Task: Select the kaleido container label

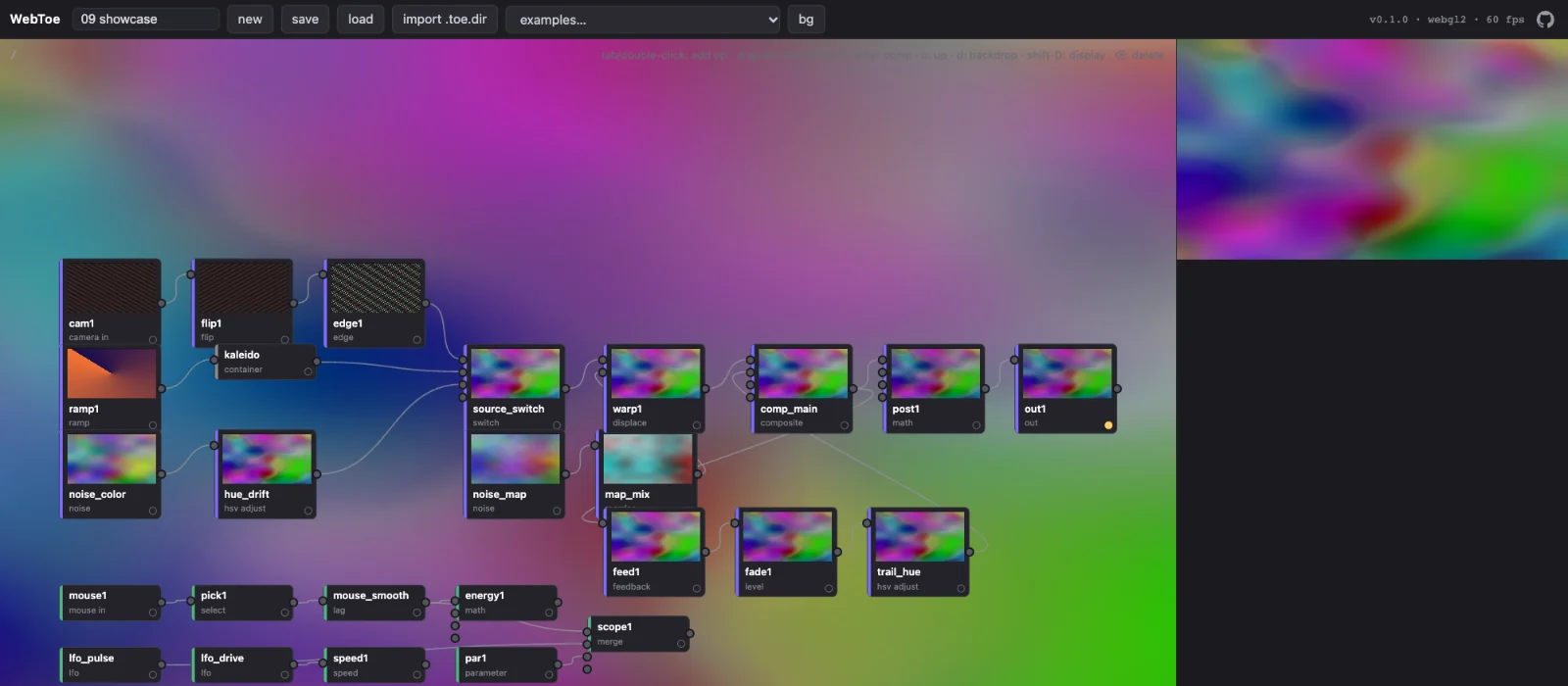Action: pos(242,355)
